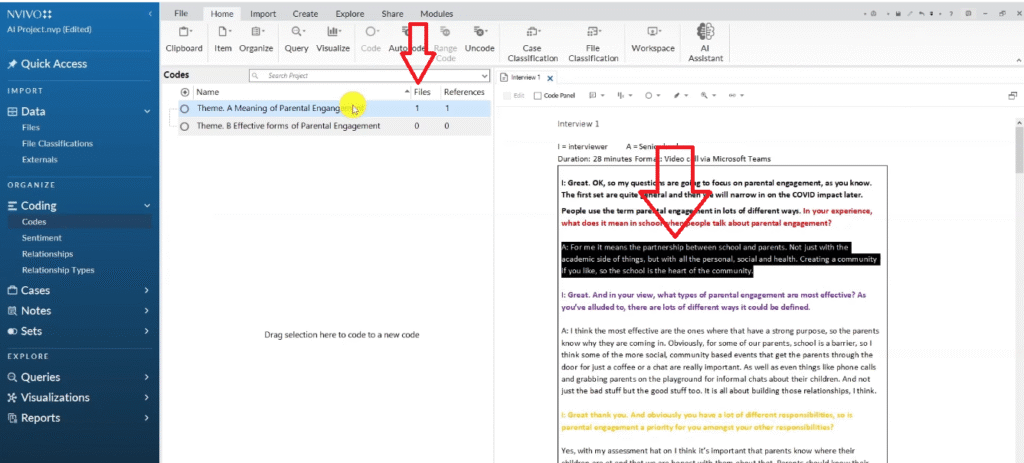
Task: Enable the Code Panel checkbox
Action: click(538, 96)
